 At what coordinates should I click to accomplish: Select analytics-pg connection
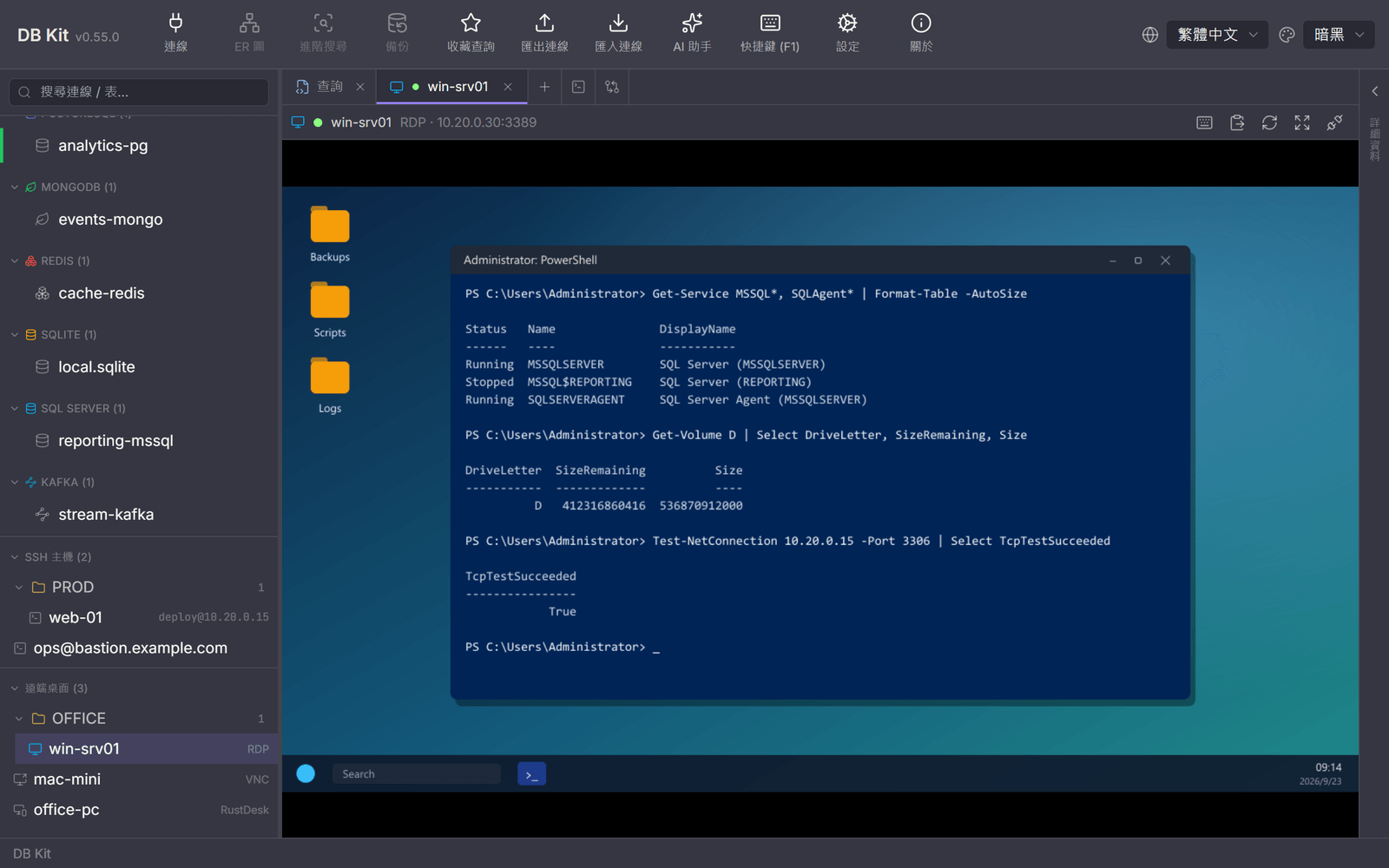(x=139, y=146)
